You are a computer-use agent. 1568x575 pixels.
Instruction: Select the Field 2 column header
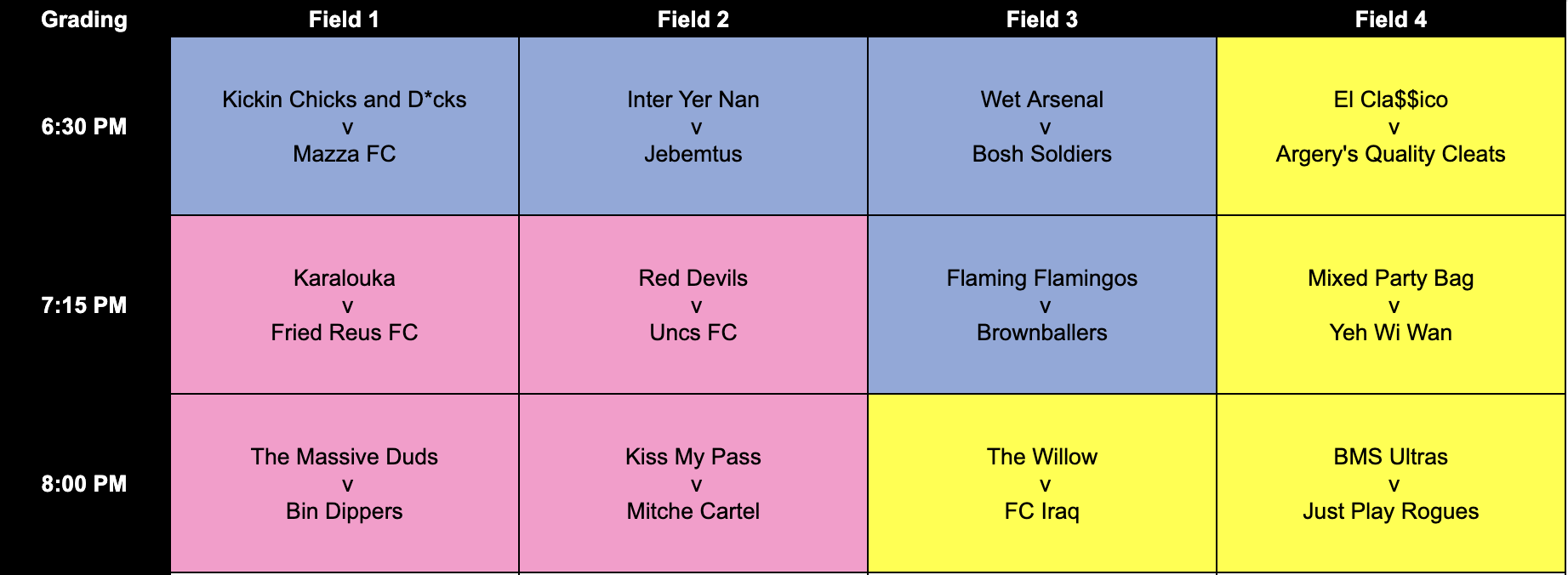(x=693, y=20)
